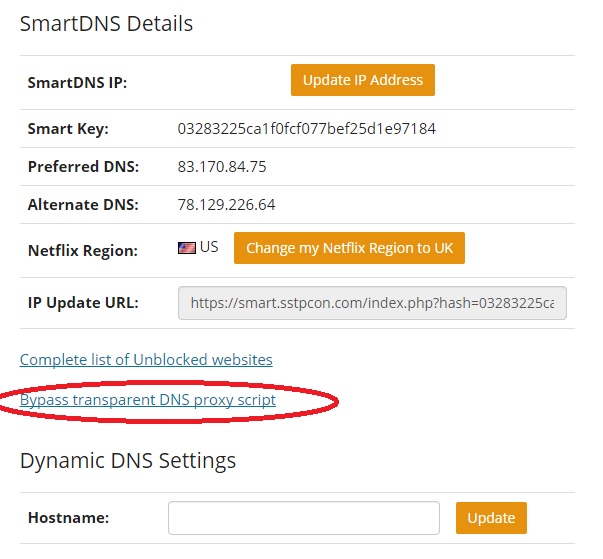Click the Alternate DNS label
The height and width of the screenshot is (559, 603).
pyautogui.click(x=83, y=205)
